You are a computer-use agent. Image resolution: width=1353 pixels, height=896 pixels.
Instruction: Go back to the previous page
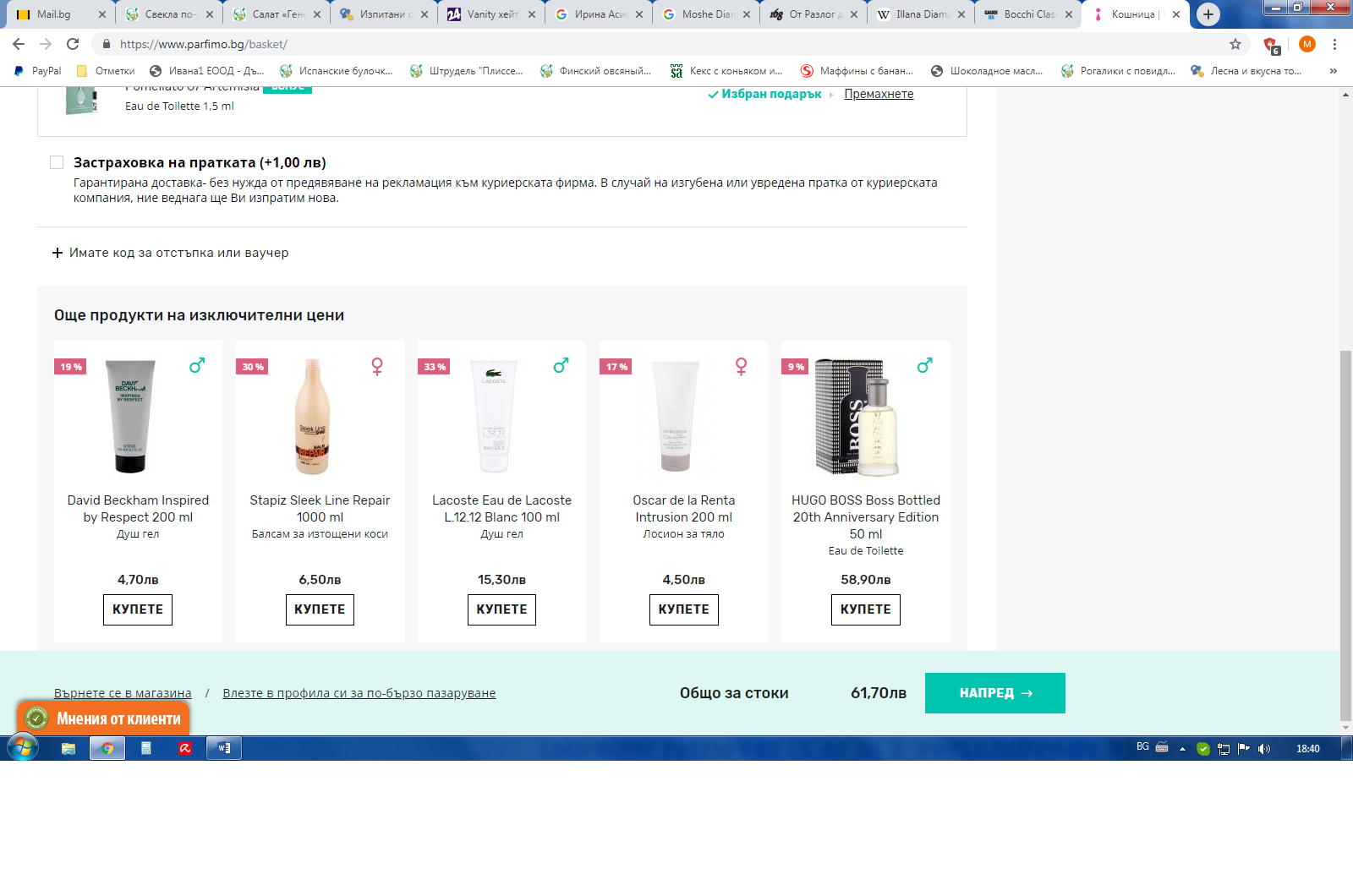19,44
